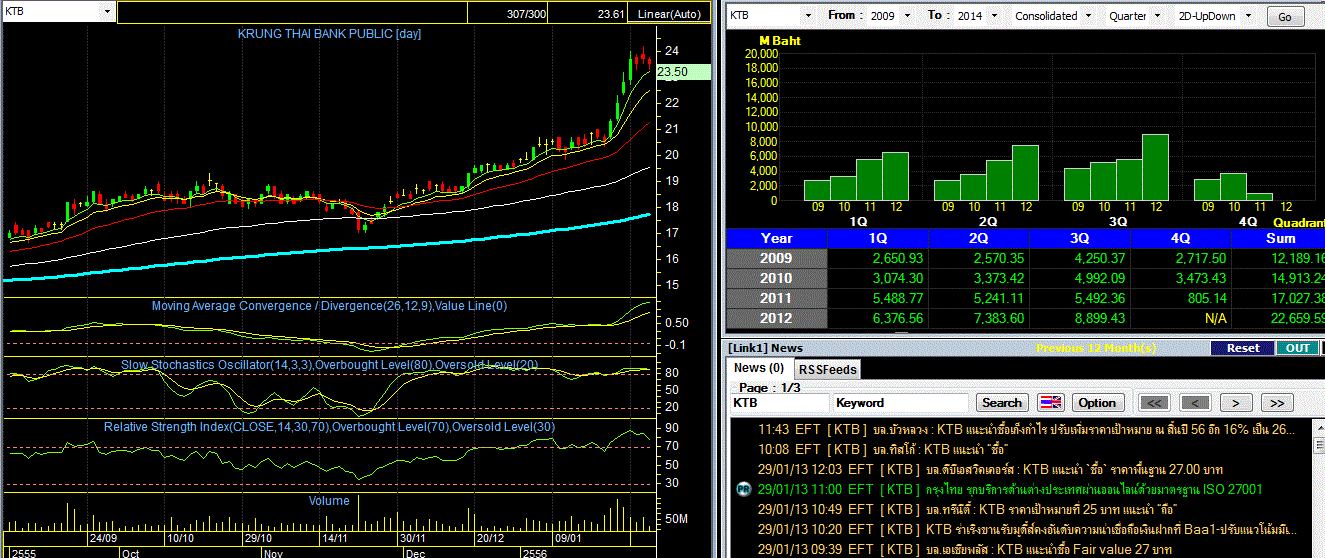This screenshot has height=558, width=1325.
Task: Click the [Link1] News panel title
Action: pos(765,348)
